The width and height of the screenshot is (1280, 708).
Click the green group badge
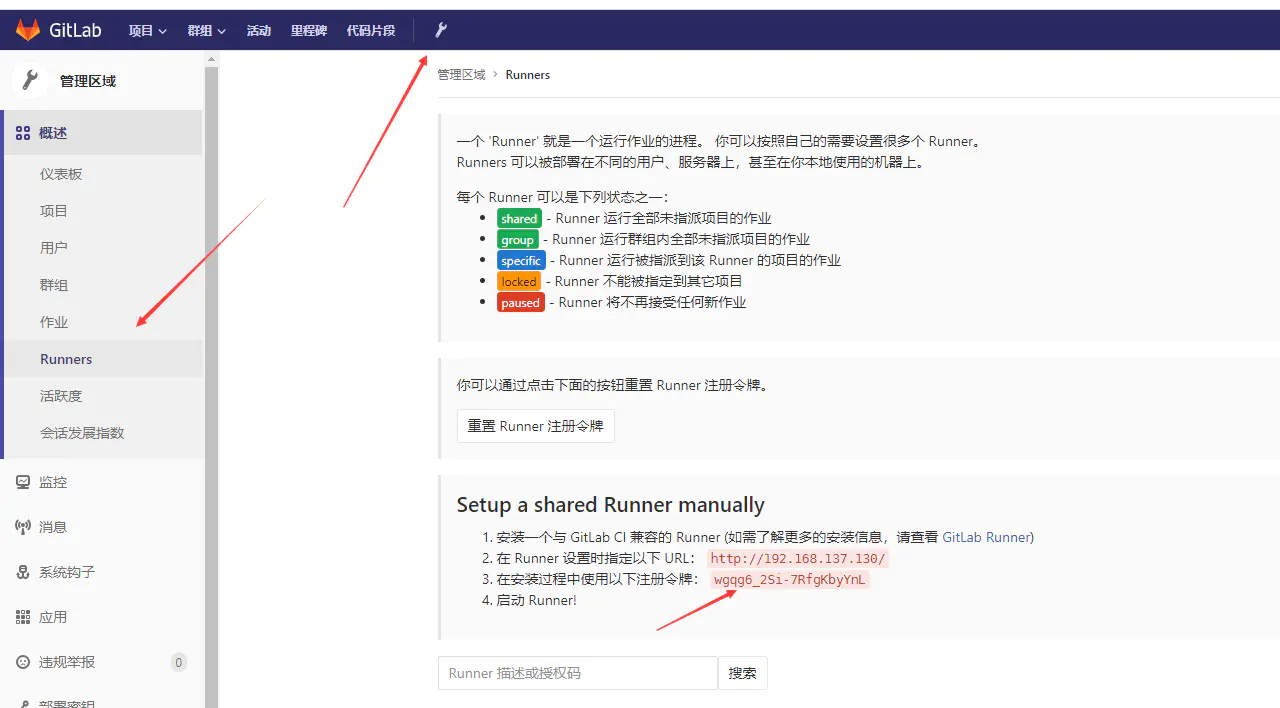tap(517, 240)
